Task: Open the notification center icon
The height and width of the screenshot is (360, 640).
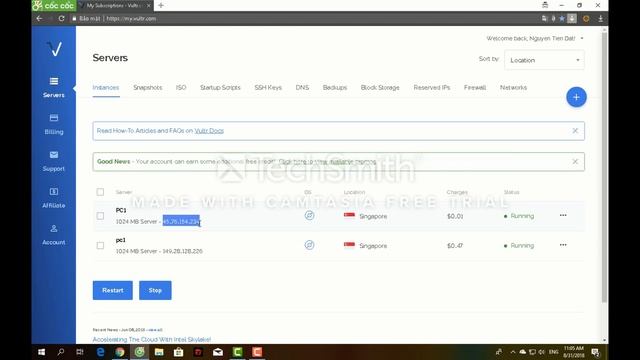Action: [595, 352]
